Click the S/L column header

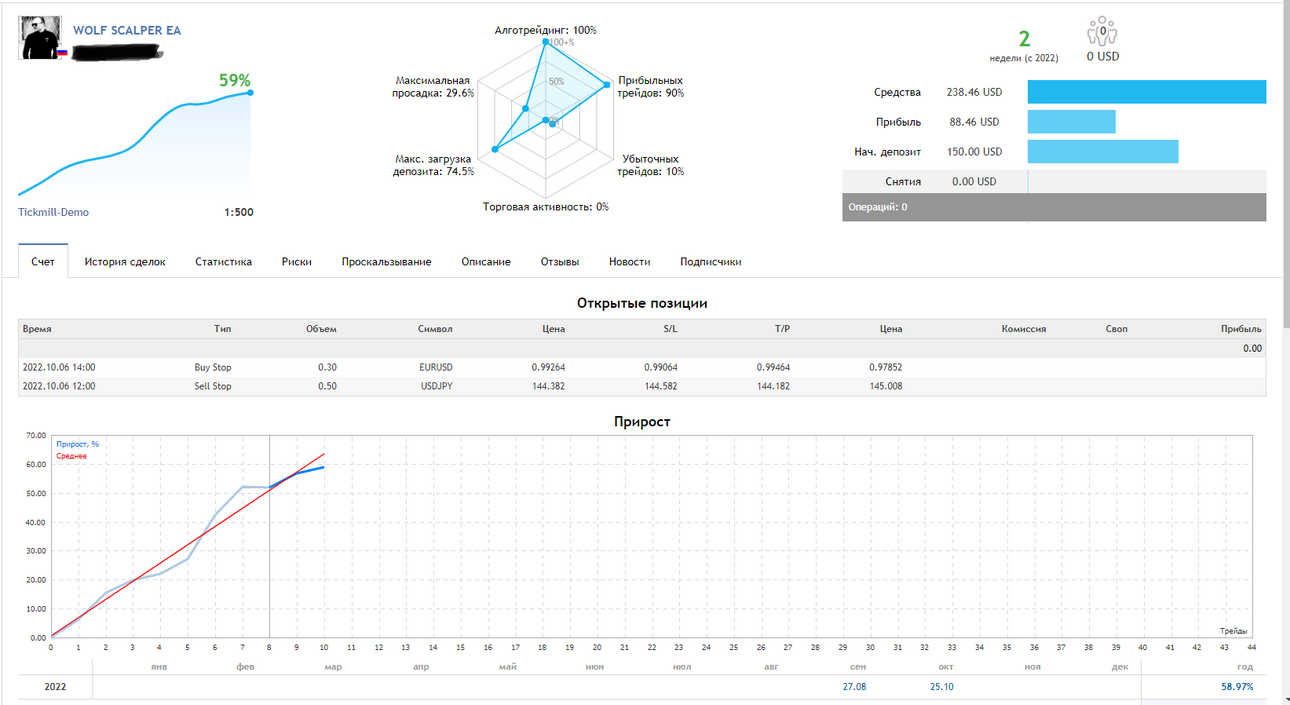click(670, 329)
